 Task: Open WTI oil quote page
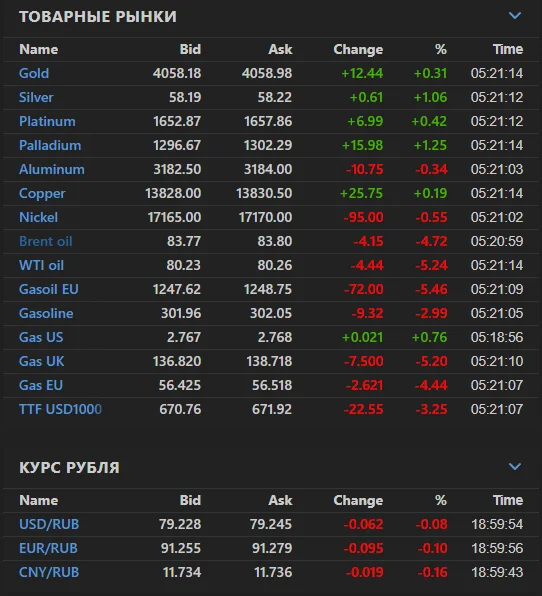coord(41,265)
